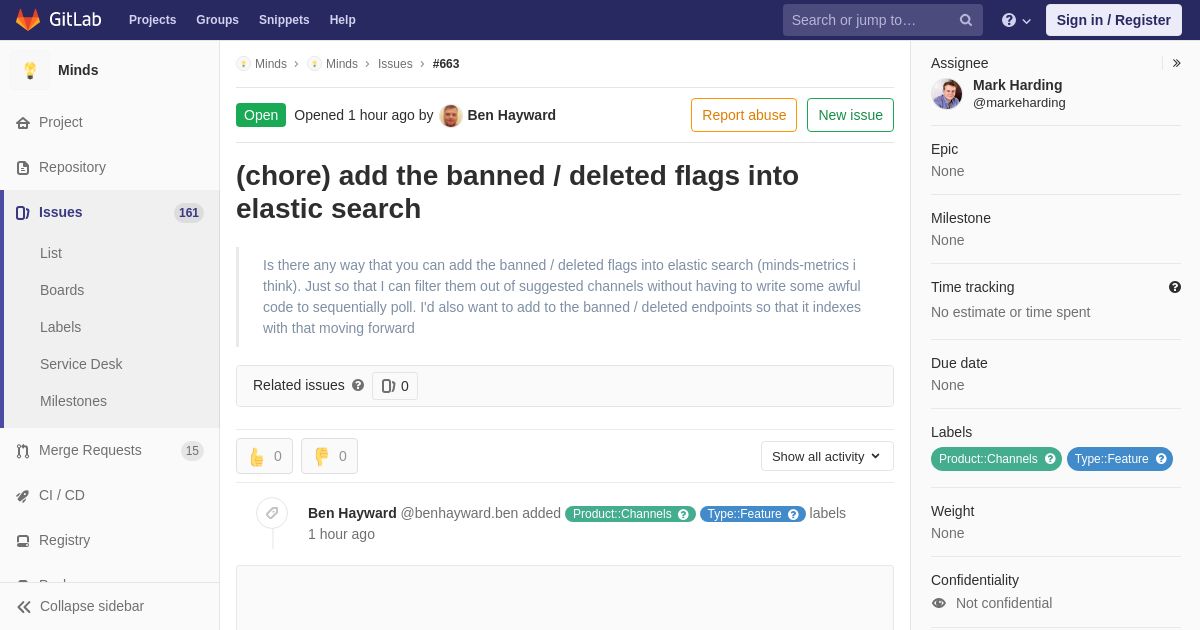The image size is (1200, 630).
Task: Collapse the right sidebar with double arrow
Action: (1176, 63)
